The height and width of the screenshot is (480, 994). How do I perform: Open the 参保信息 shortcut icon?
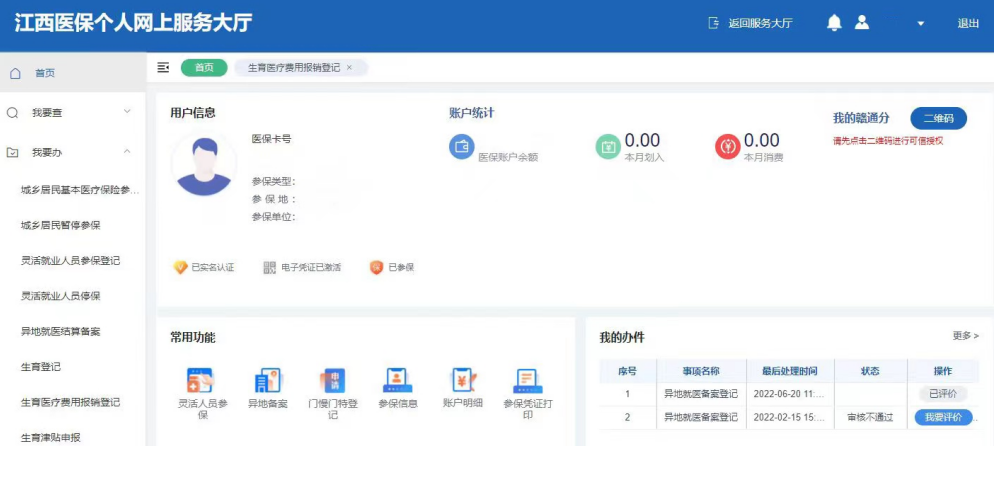click(x=398, y=380)
